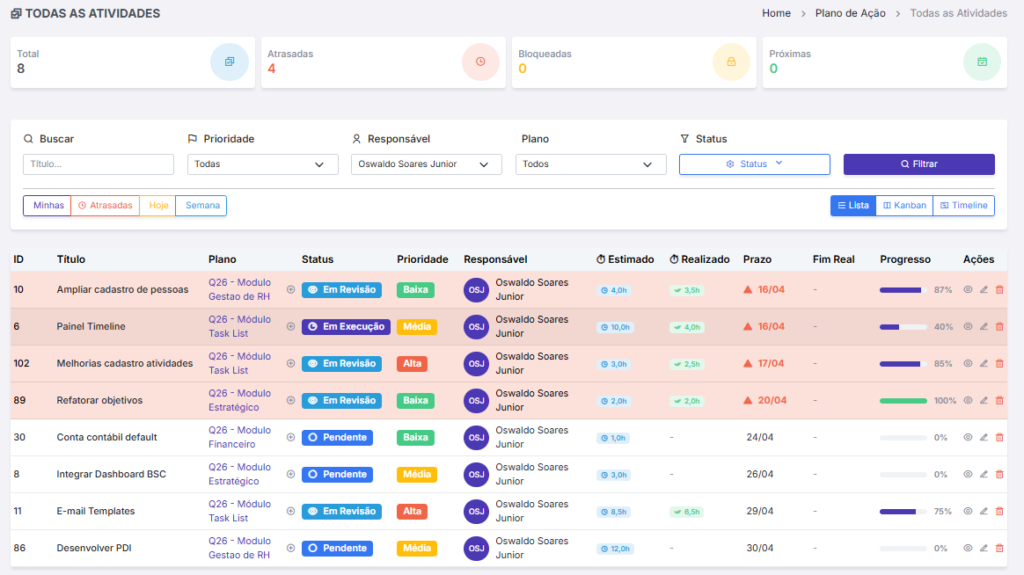Toggle the Atrasadas quick filter
Viewport: 1024px width, 575px height.
tap(105, 205)
